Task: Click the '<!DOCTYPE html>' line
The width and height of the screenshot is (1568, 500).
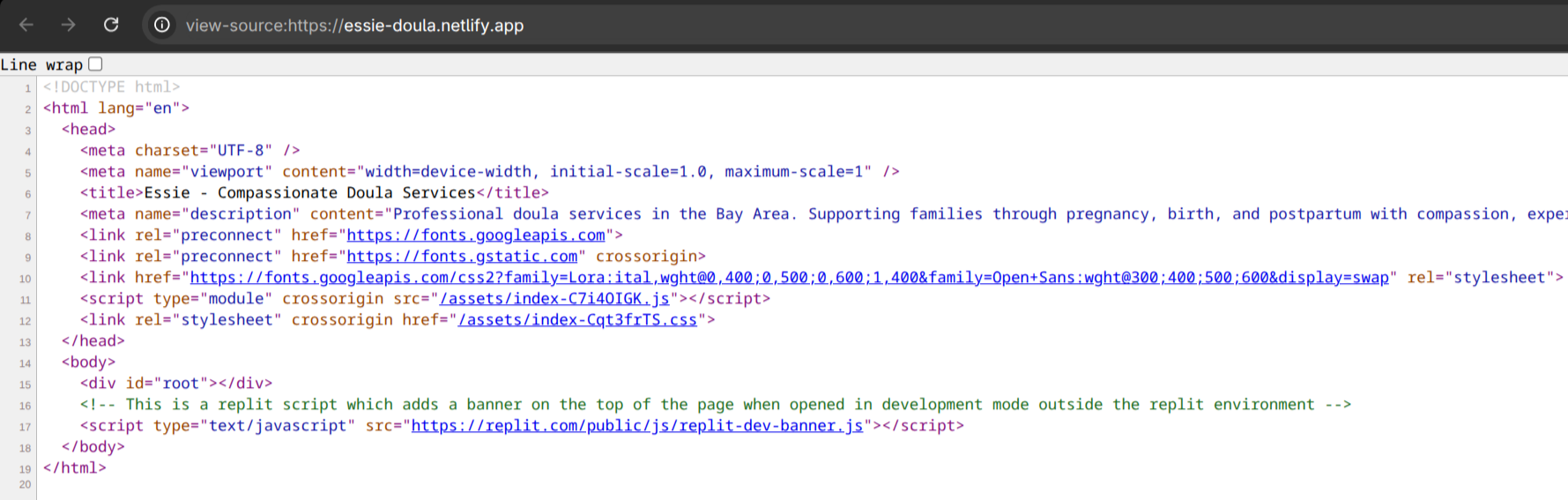Action: tap(112, 87)
